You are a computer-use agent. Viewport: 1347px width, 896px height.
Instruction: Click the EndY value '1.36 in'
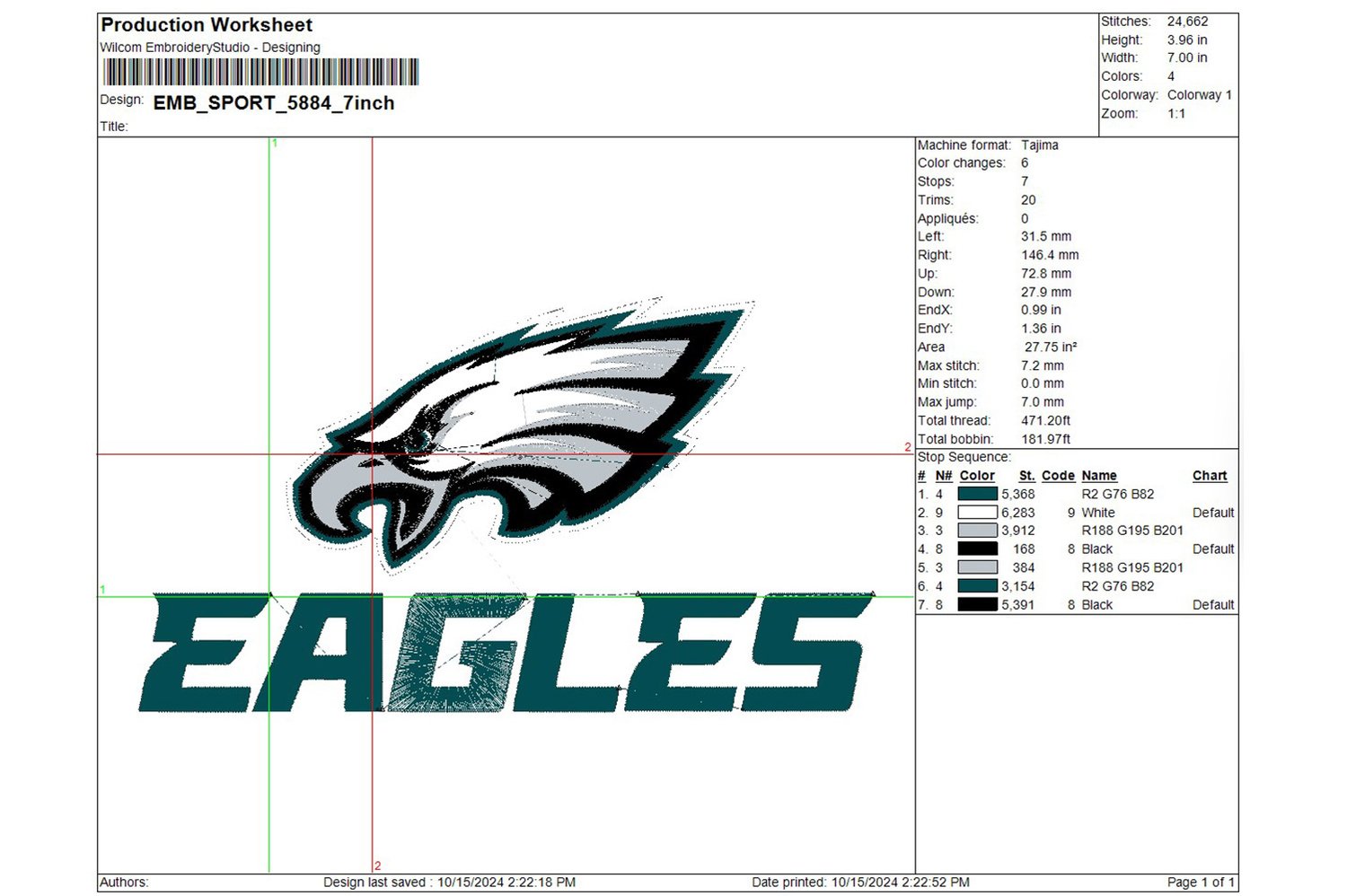[1041, 329]
